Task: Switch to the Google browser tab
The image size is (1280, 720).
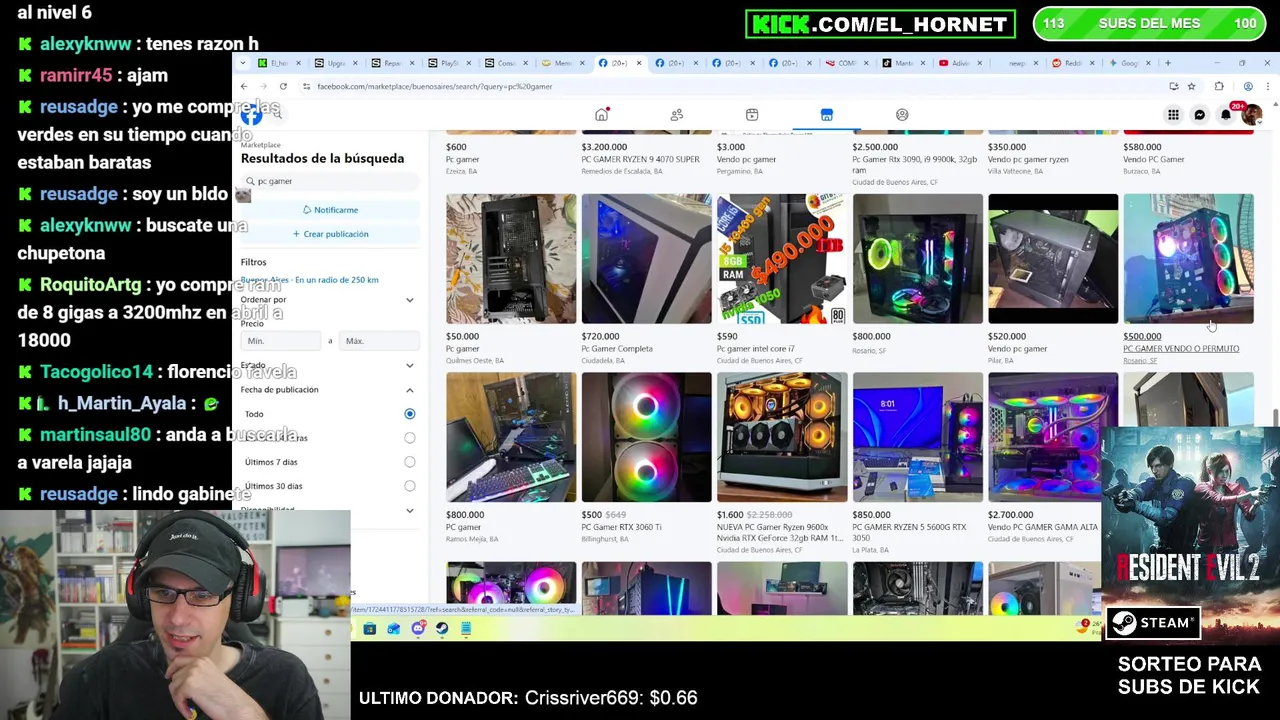Action: click(1128, 63)
